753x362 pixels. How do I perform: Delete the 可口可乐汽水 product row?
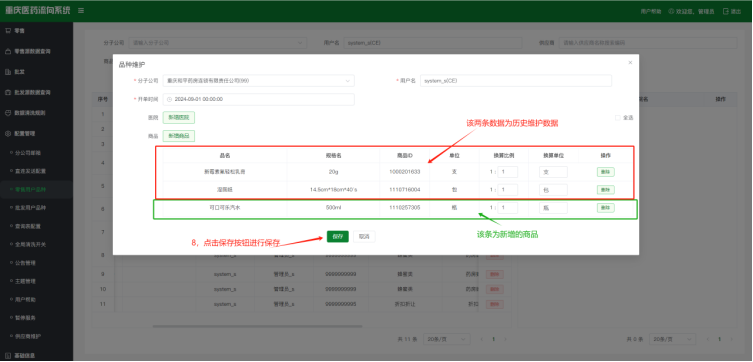point(606,208)
